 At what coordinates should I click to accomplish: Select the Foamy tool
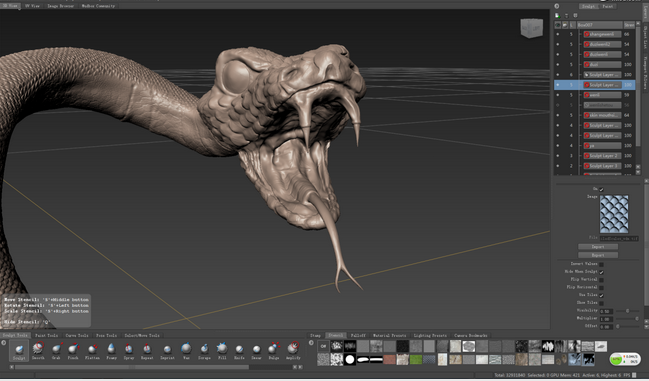click(111, 350)
